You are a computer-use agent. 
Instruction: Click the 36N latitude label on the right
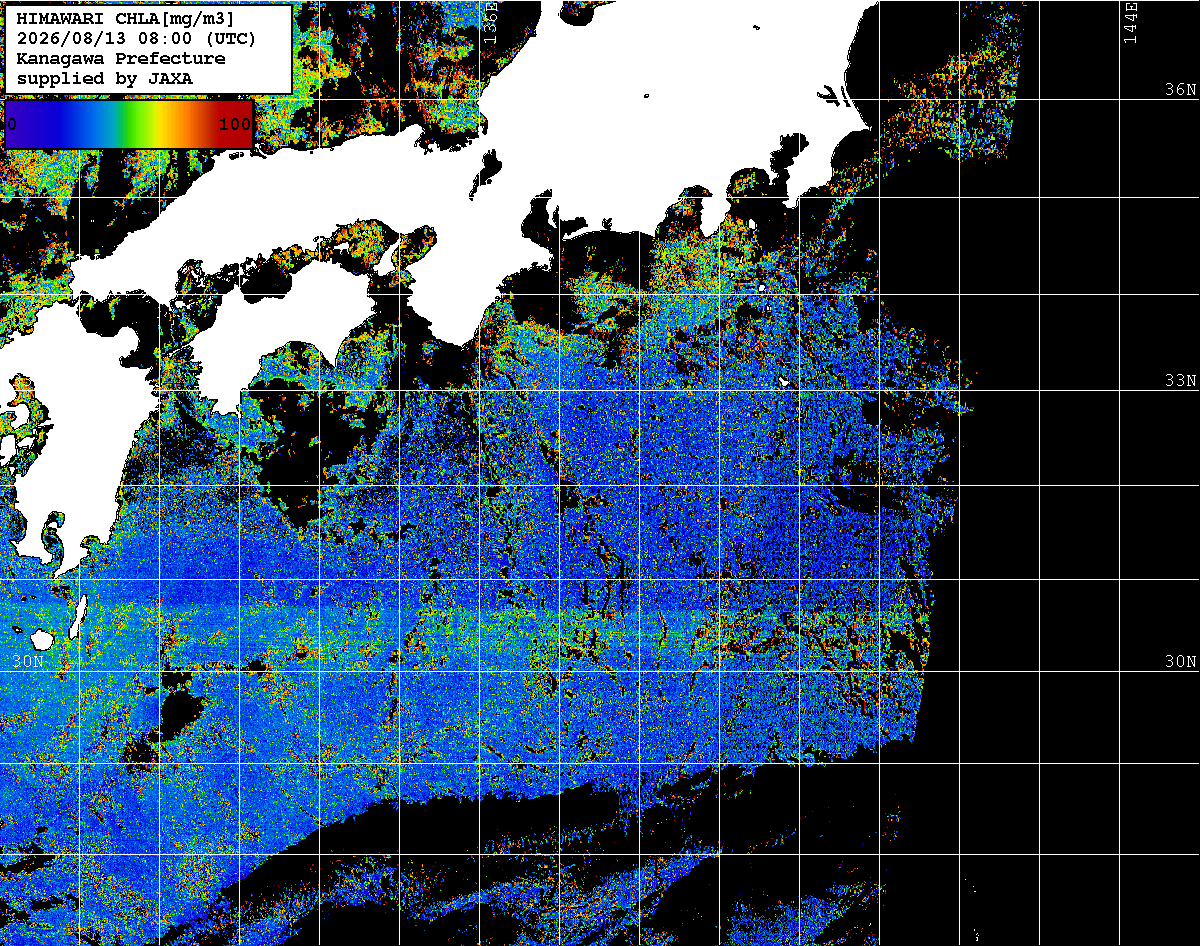pos(1181,89)
